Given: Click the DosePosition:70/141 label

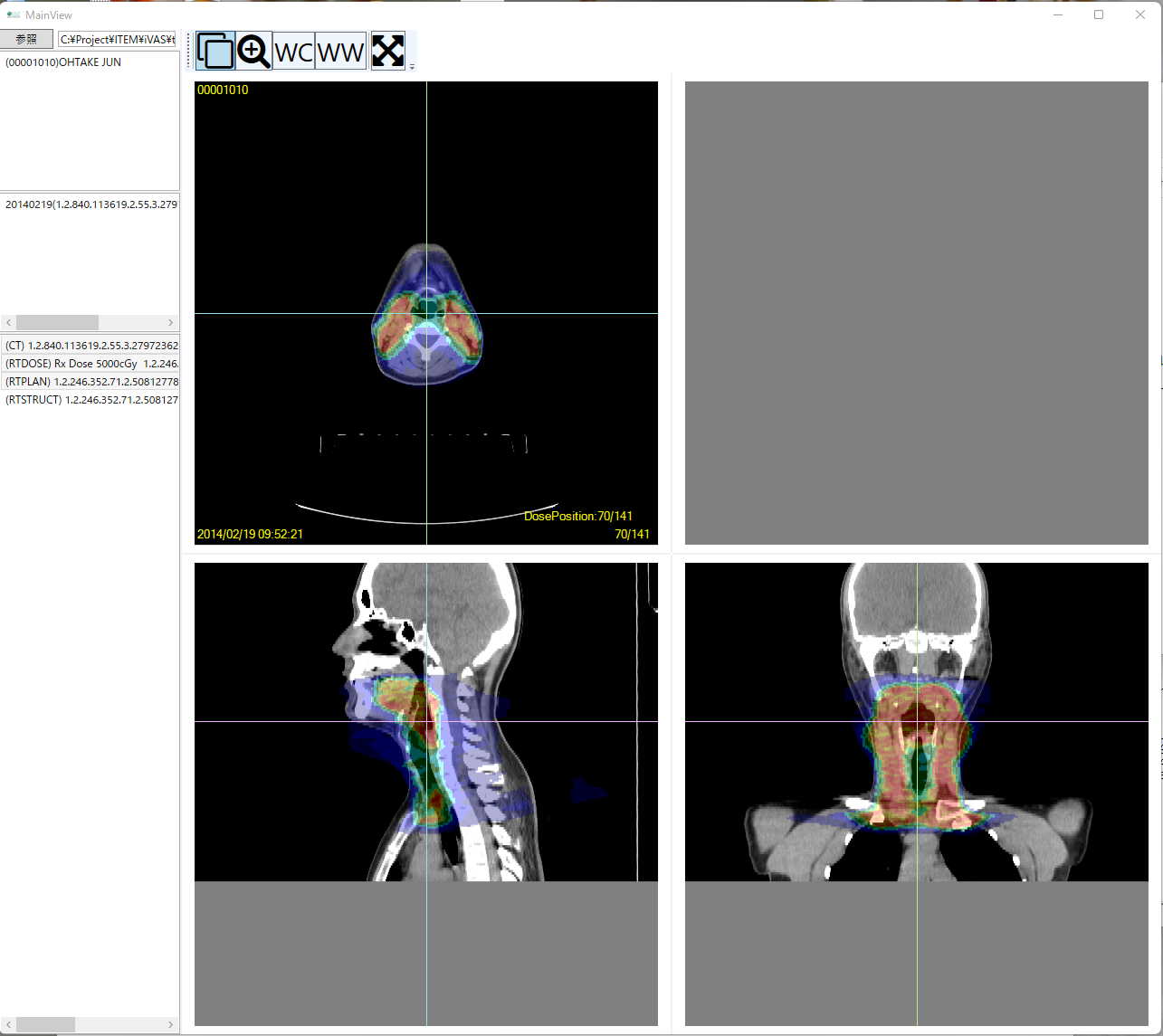Looking at the screenshot, I should point(578,517).
